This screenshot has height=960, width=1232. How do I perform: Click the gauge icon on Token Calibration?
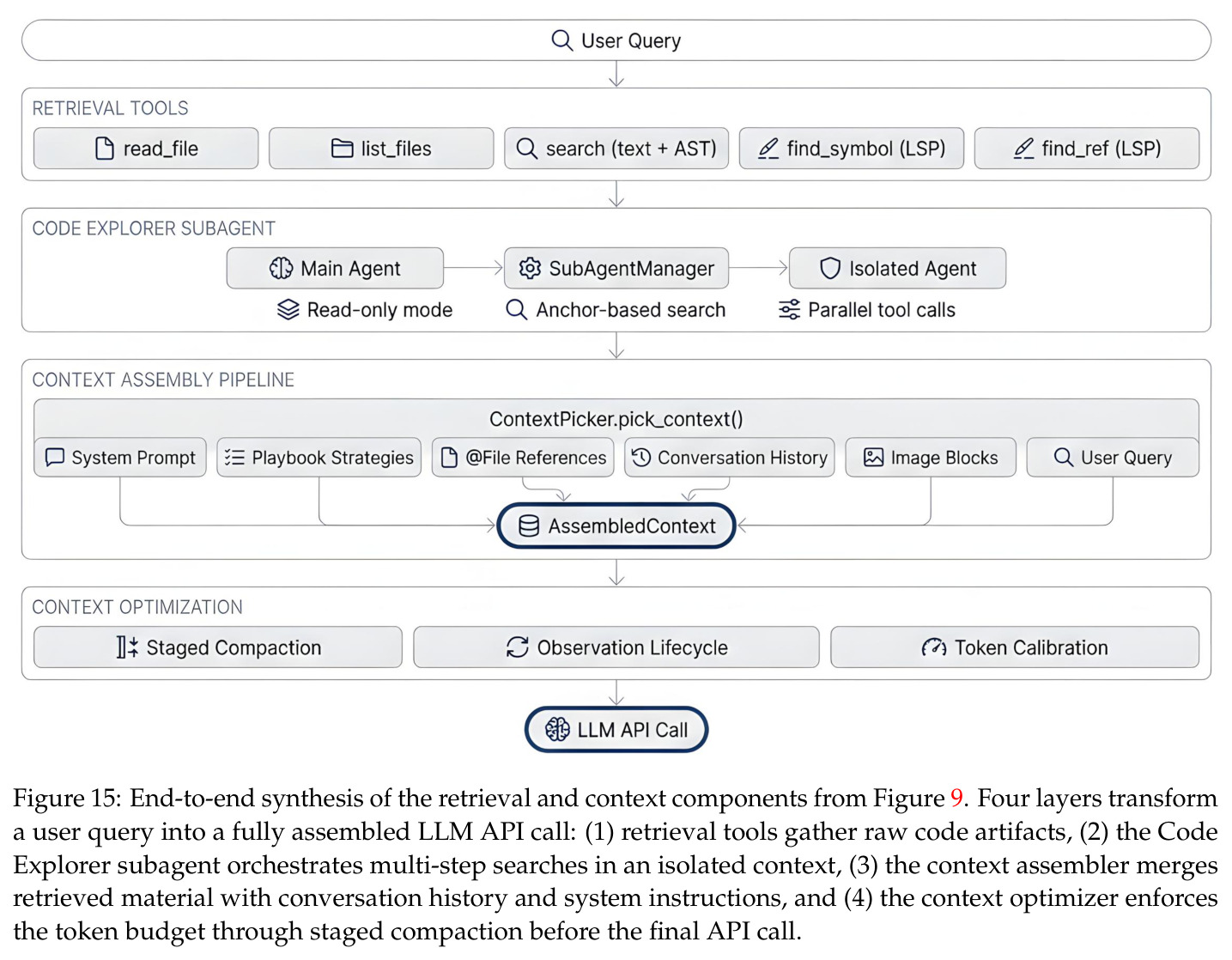tap(933, 647)
